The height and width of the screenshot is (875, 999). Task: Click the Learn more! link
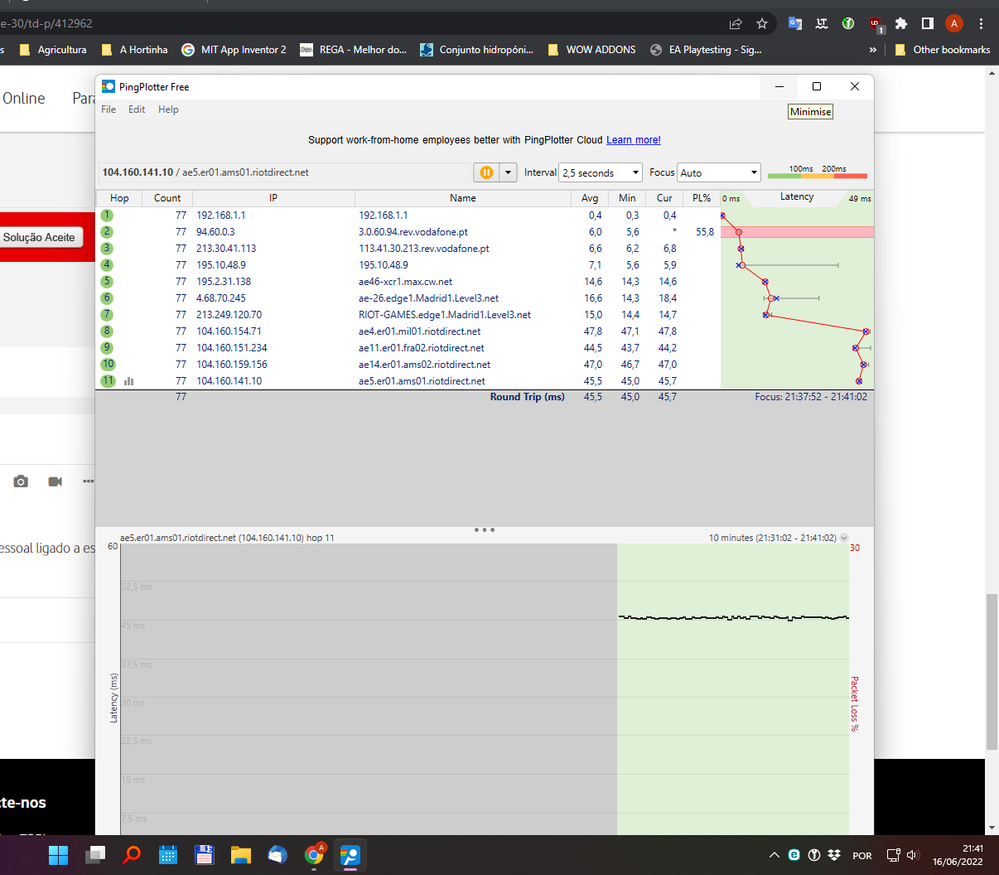click(x=633, y=140)
